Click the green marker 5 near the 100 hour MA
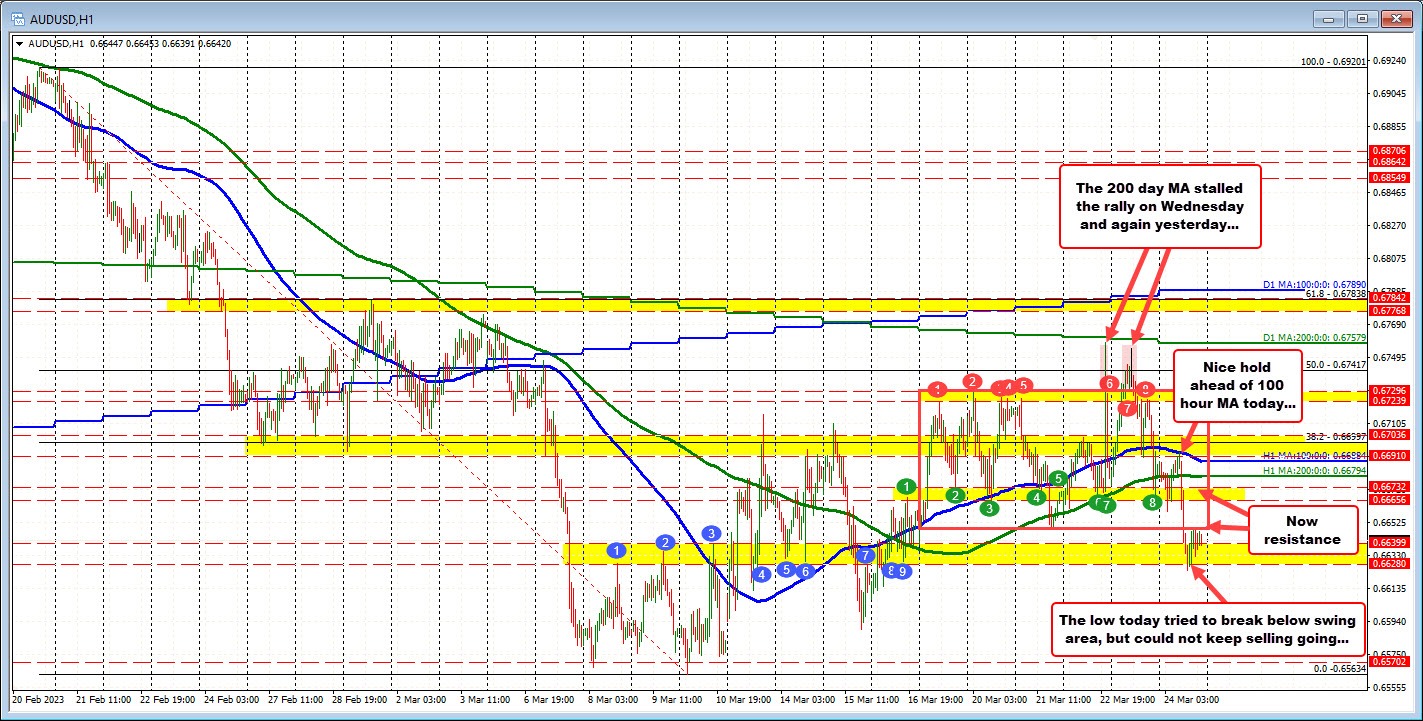This screenshot has height=721, width=1423. pyautogui.click(x=1058, y=478)
